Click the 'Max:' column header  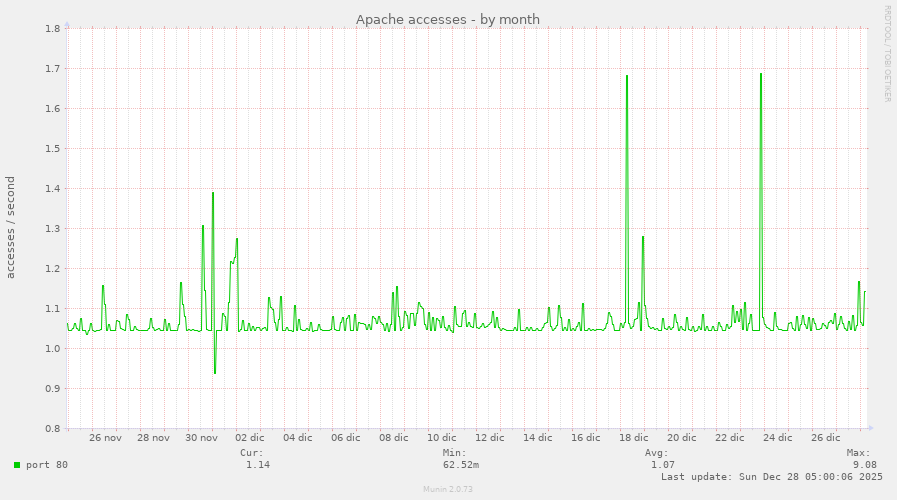tap(859, 453)
